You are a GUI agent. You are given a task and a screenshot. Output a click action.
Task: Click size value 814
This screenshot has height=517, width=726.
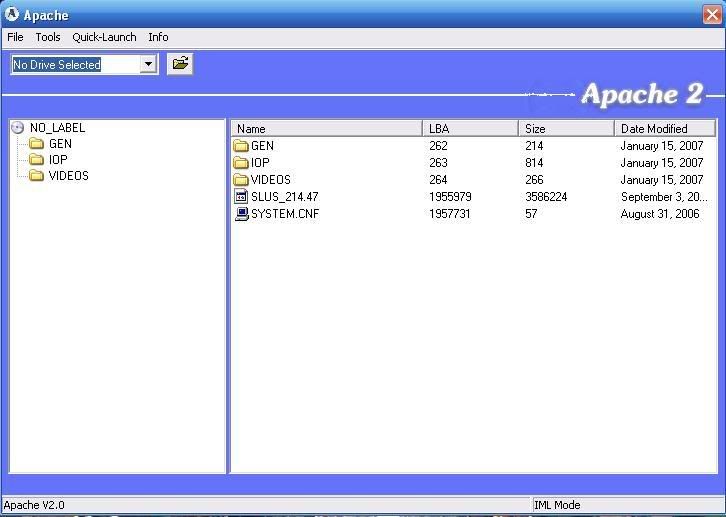coord(534,162)
